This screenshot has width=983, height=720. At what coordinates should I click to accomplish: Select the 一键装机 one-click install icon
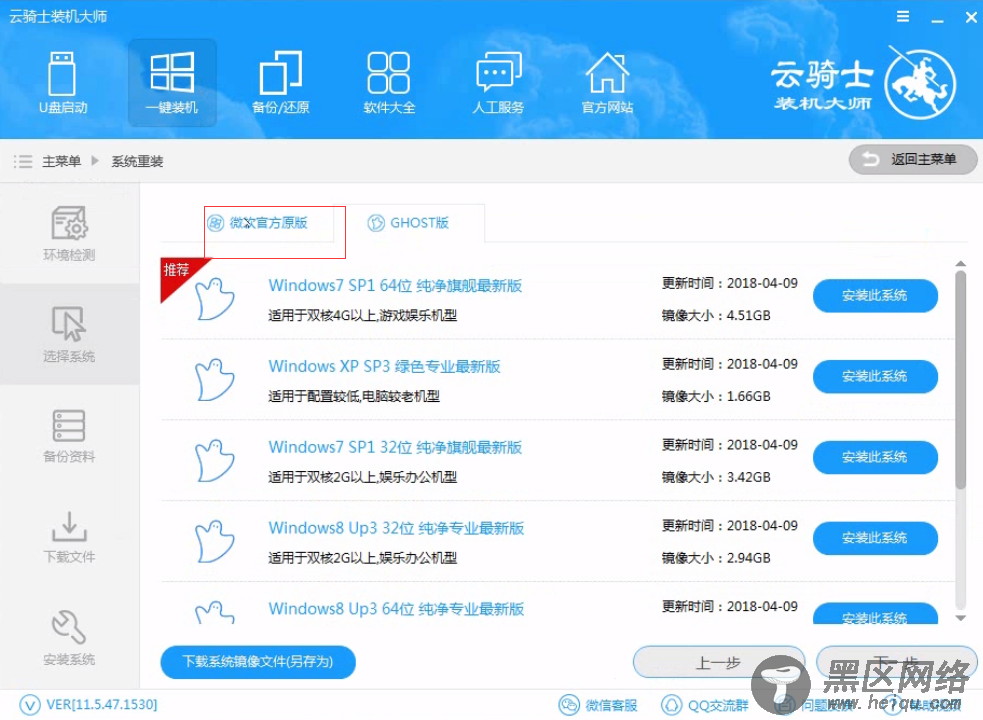[172, 83]
